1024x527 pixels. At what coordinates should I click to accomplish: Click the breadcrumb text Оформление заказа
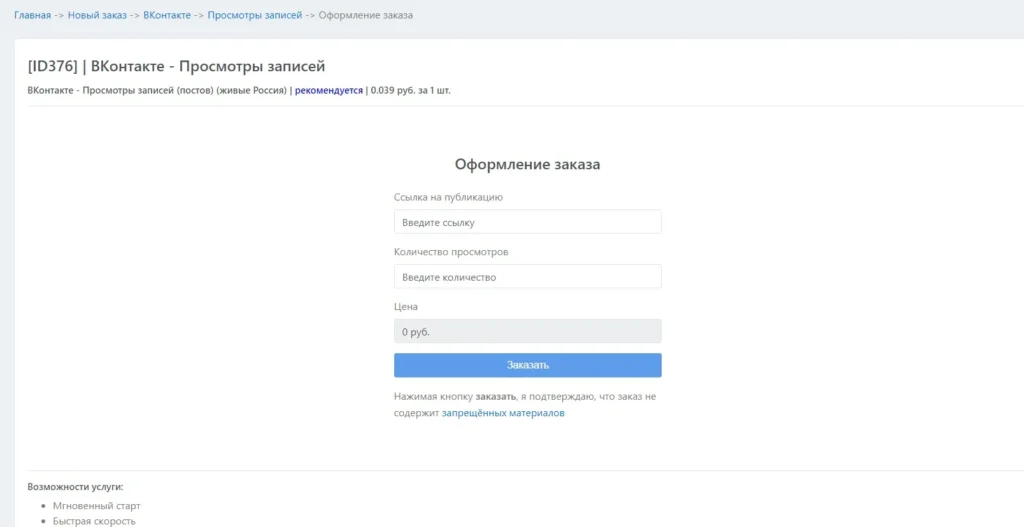click(x=366, y=15)
